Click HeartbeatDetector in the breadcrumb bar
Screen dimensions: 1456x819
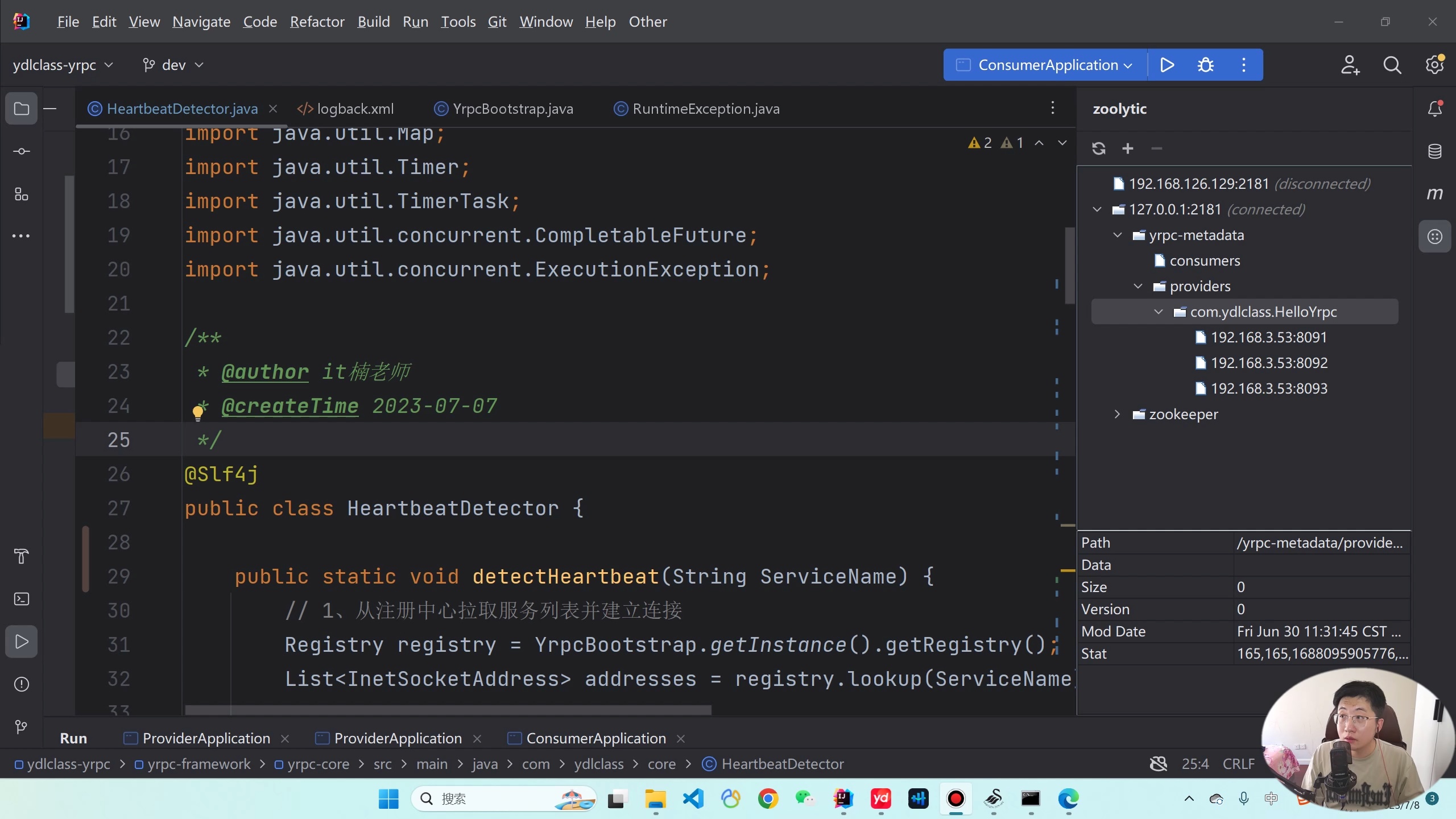pos(782,764)
